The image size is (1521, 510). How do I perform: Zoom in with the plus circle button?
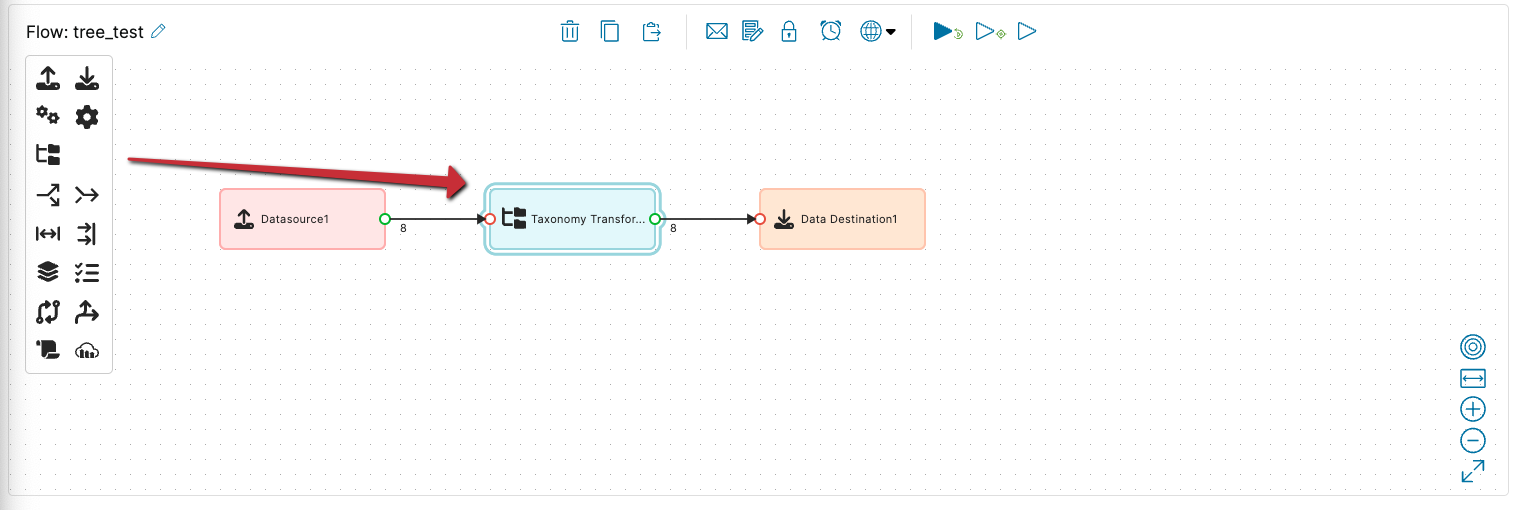[1472, 409]
